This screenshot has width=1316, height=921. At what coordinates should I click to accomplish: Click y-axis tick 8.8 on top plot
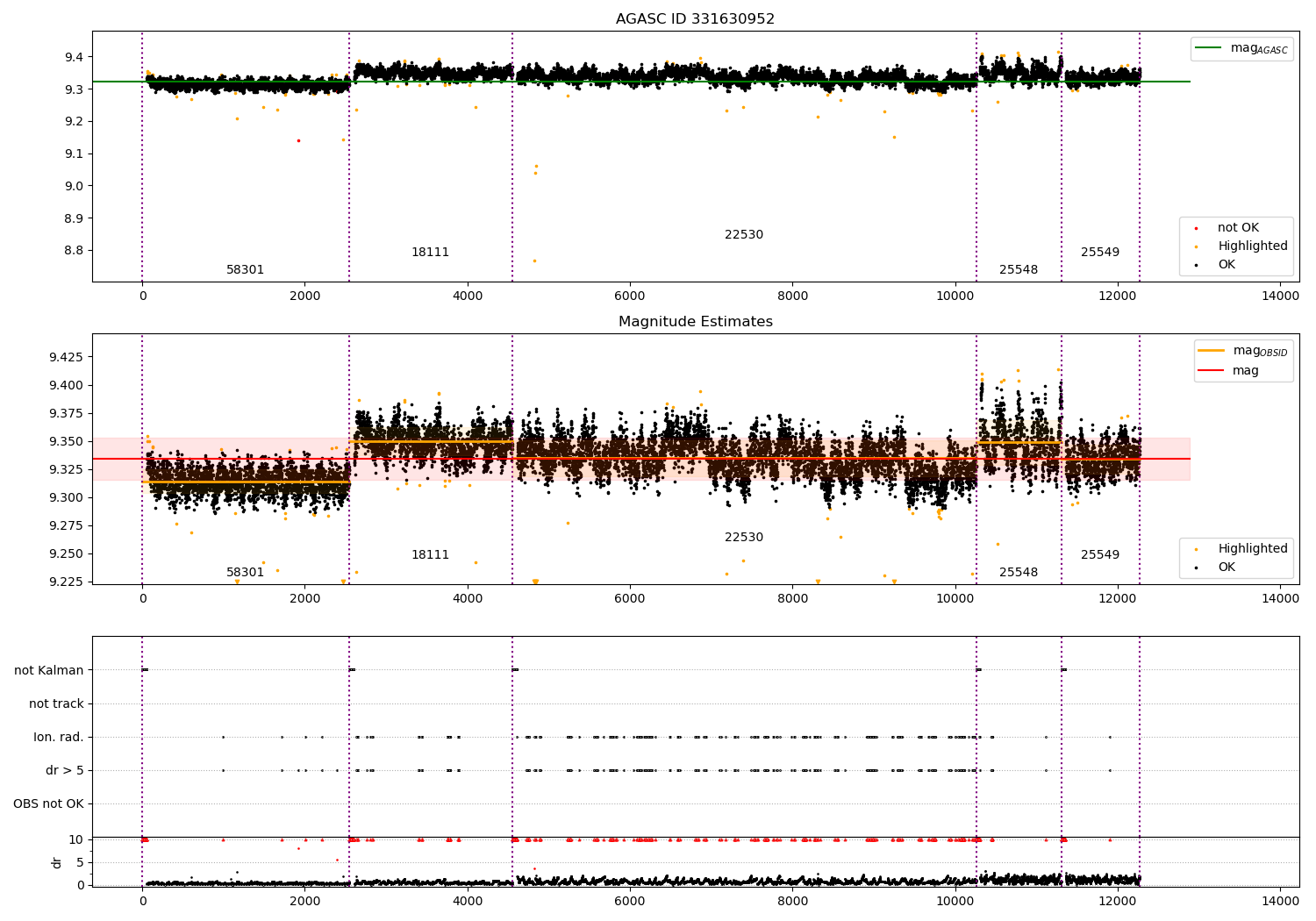point(74,250)
